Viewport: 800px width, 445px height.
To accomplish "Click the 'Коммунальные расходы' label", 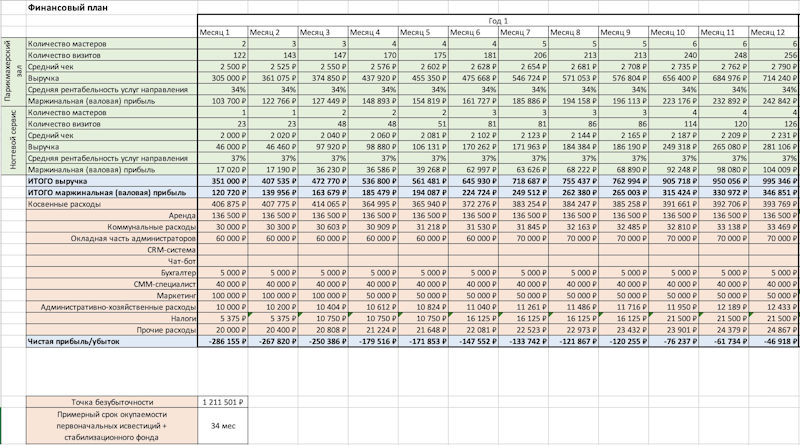I will point(112,227).
